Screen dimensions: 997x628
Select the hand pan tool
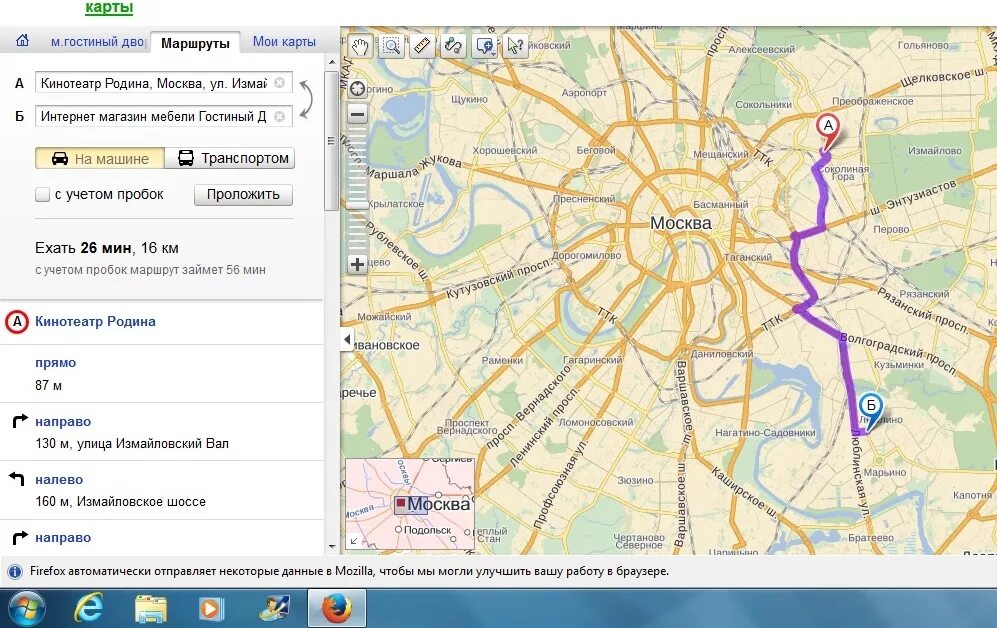tap(360, 46)
